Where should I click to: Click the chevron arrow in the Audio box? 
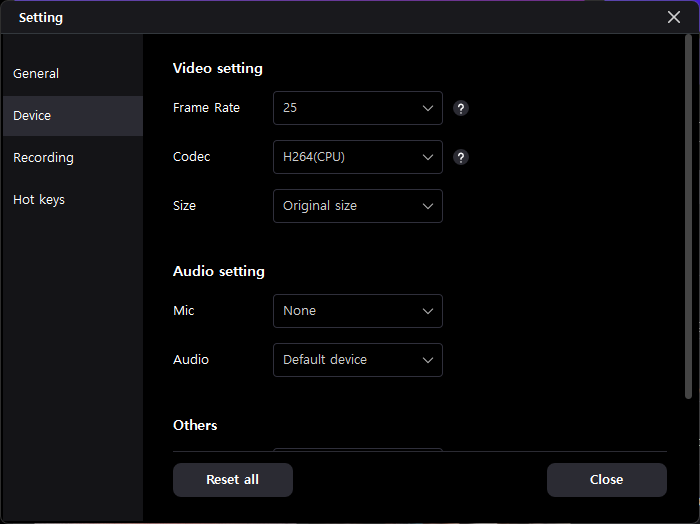[x=428, y=360]
